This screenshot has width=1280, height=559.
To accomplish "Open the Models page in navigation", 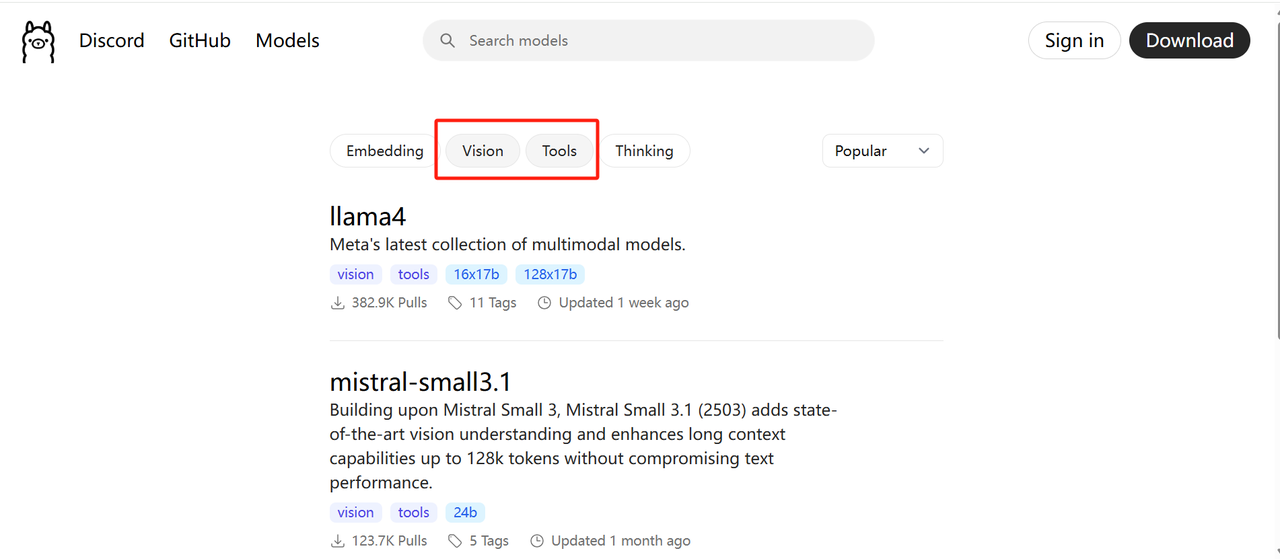I will (288, 41).
